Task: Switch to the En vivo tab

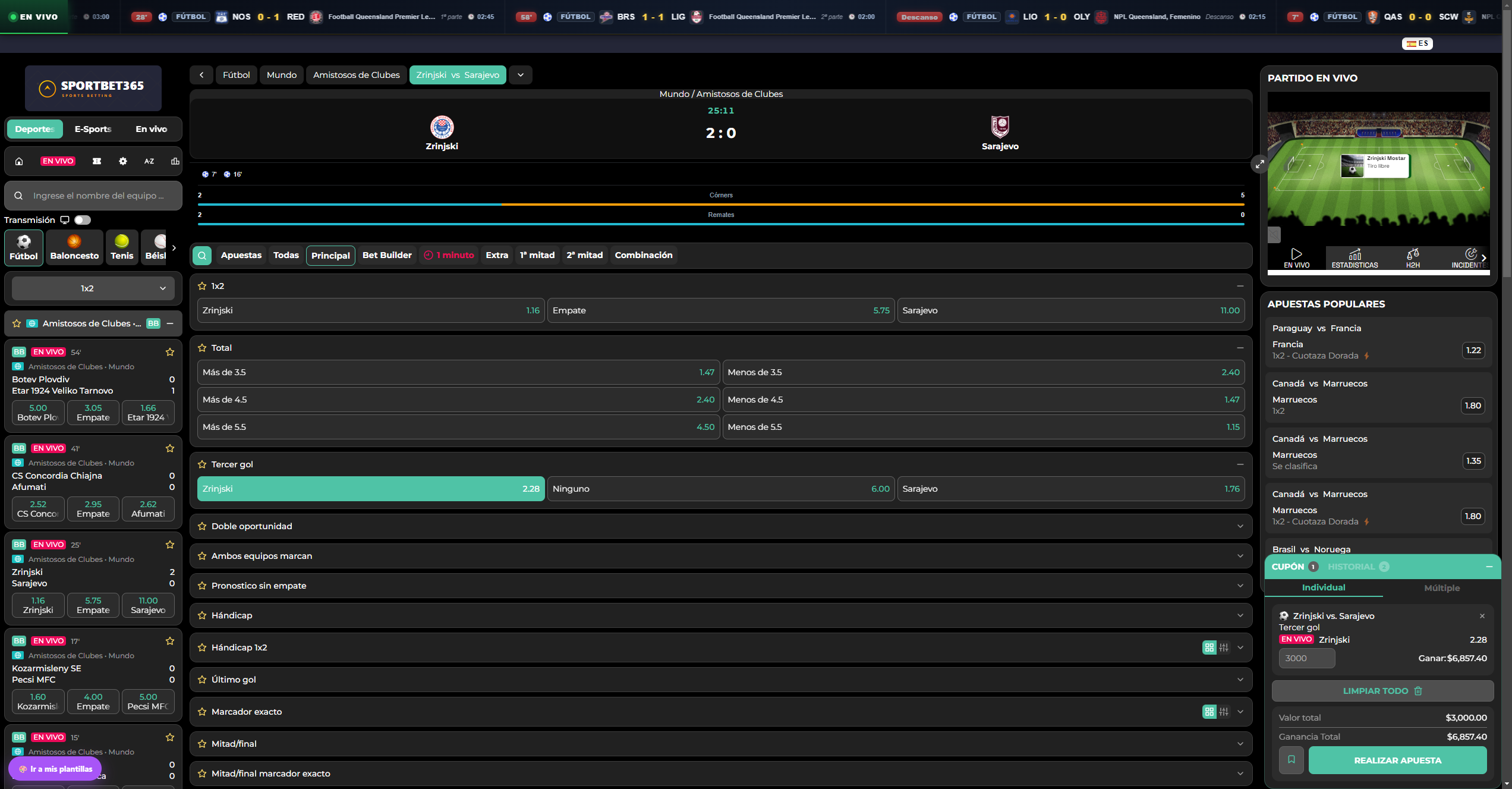Action: (x=152, y=129)
